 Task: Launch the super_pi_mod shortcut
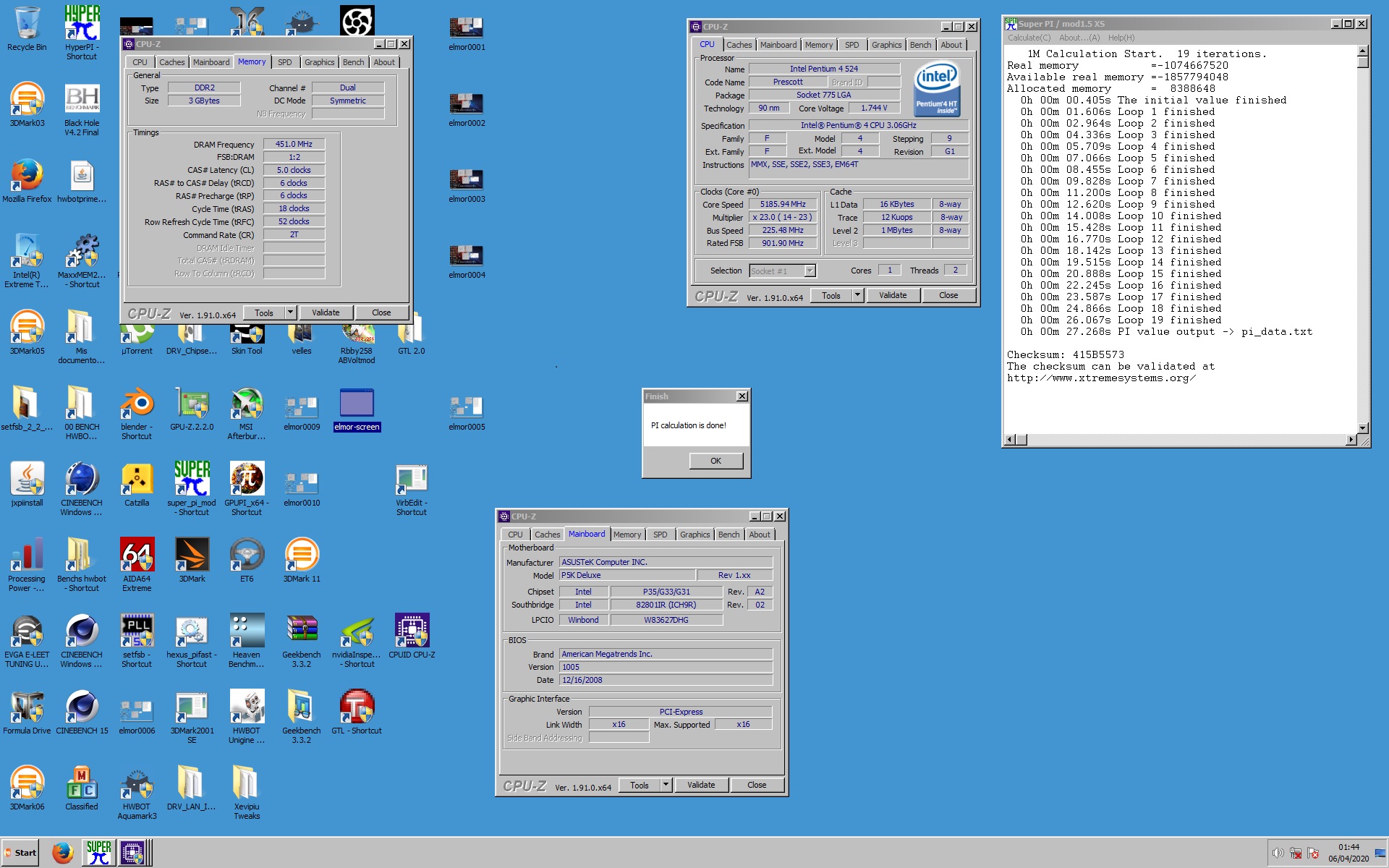point(192,489)
